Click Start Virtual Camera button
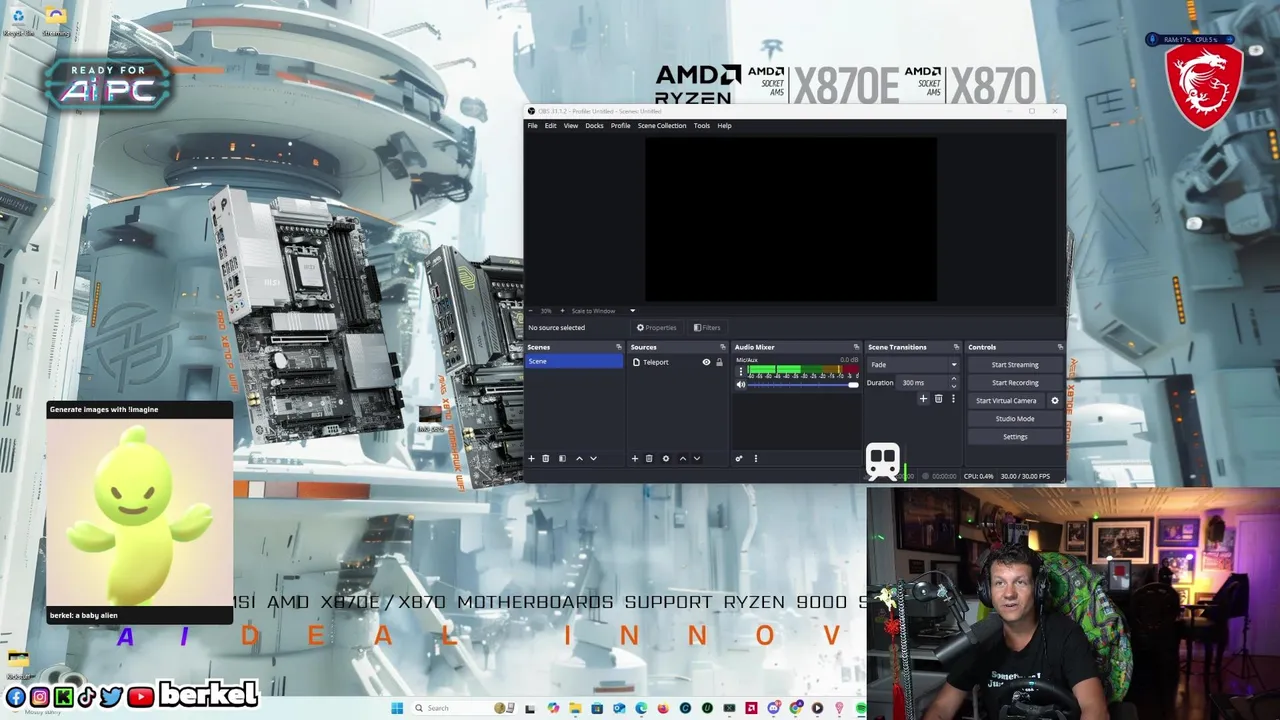 (1006, 401)
